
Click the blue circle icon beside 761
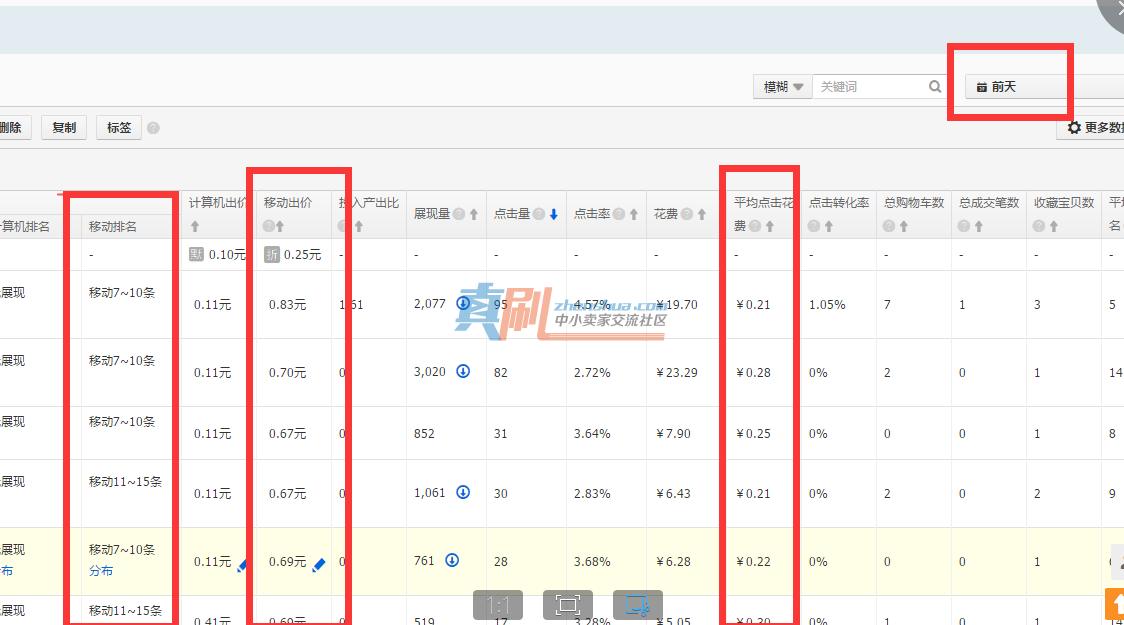point(452,560)
